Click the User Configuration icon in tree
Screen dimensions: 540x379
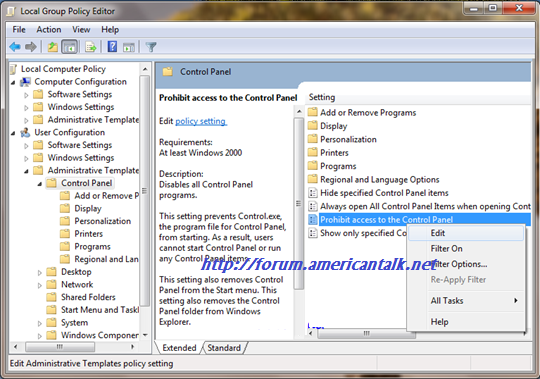pyautogui.click(x=25, y=133)
